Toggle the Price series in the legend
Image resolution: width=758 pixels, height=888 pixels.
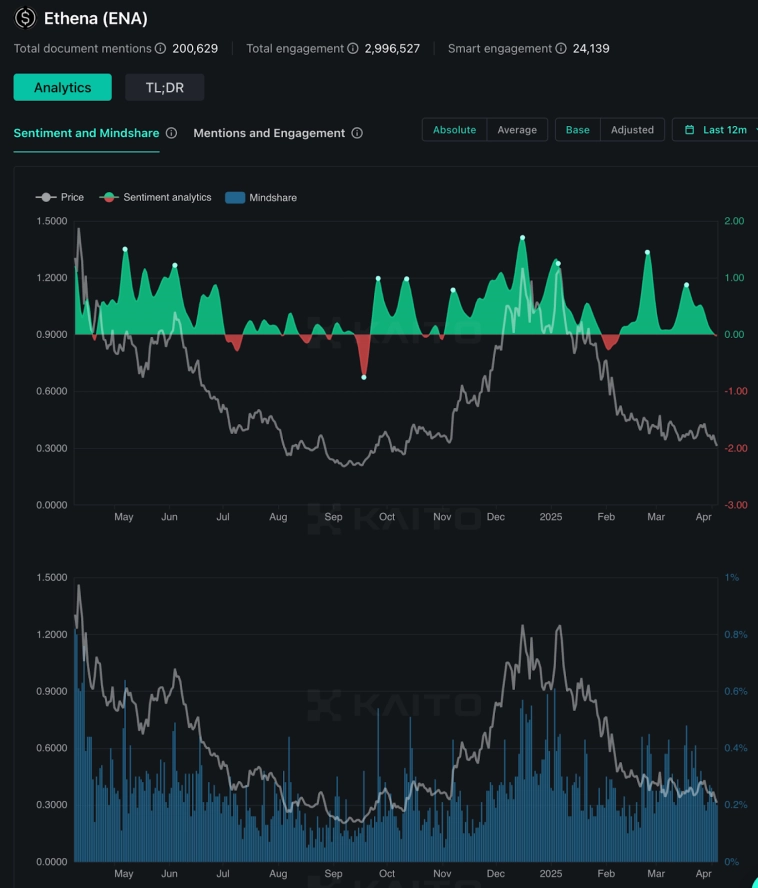pyautogui.click(x=59, y=197)
